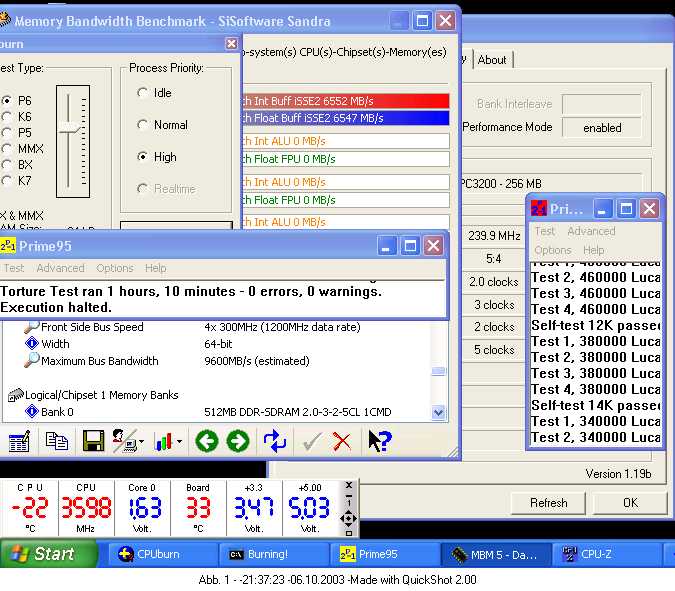This screenshot has height=591, width=675.
Task: Open Options menu in main Prime95 window
Action: (x=115, y=268)
